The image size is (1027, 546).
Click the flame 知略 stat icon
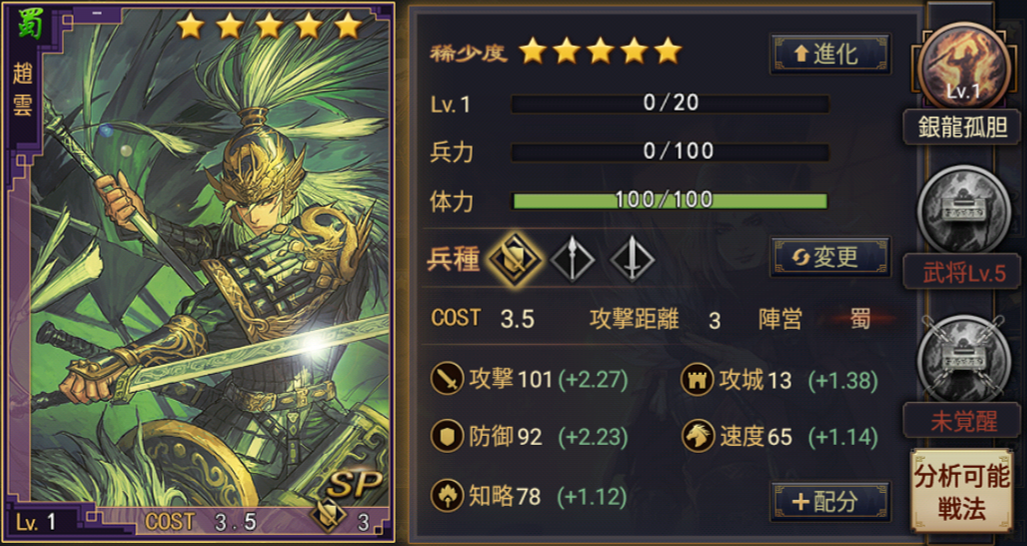[x=447, y=496]
